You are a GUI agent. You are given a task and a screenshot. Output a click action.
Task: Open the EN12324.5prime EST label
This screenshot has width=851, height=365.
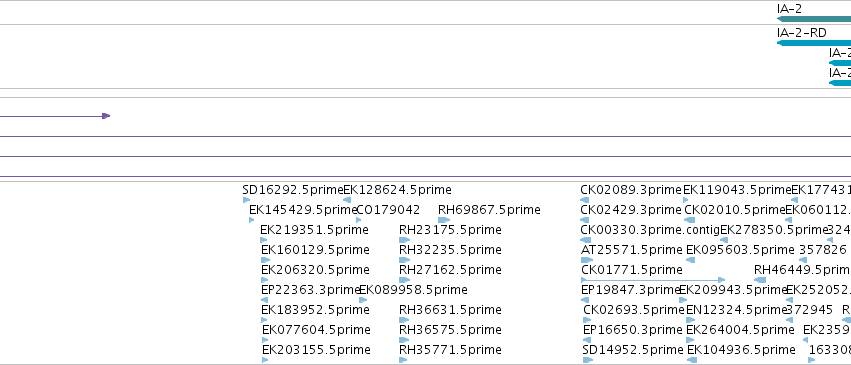[x=736, y=310]
